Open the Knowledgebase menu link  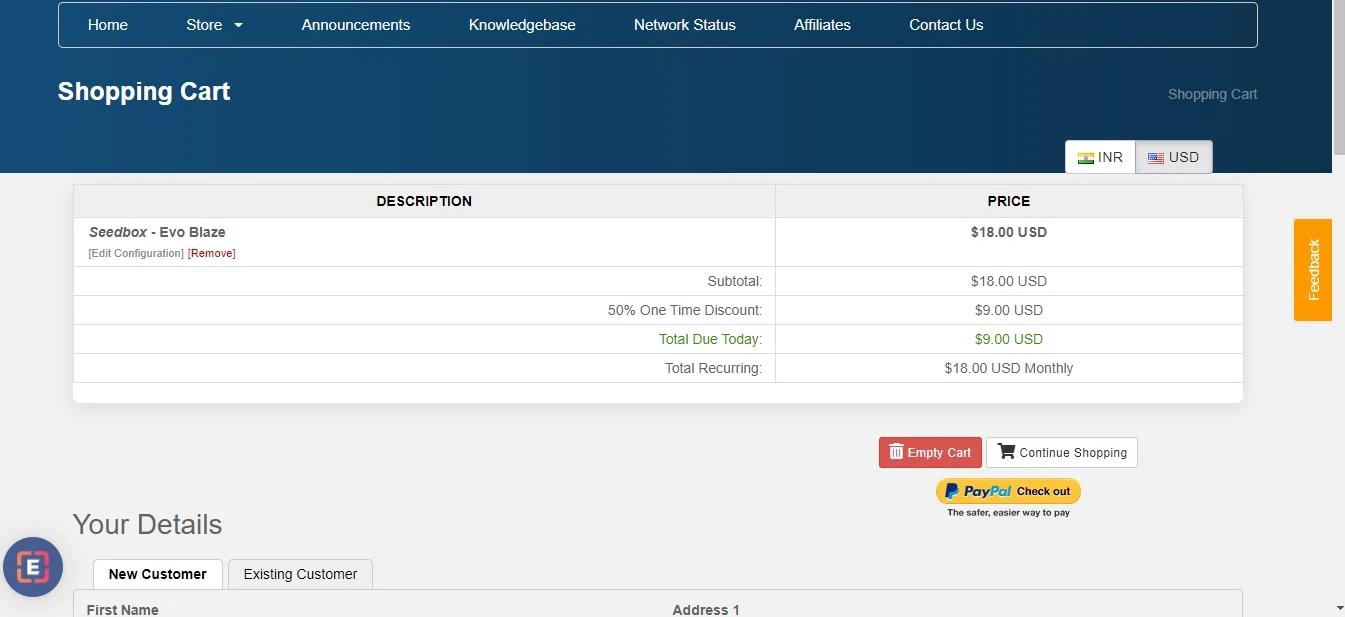point(522,25)
